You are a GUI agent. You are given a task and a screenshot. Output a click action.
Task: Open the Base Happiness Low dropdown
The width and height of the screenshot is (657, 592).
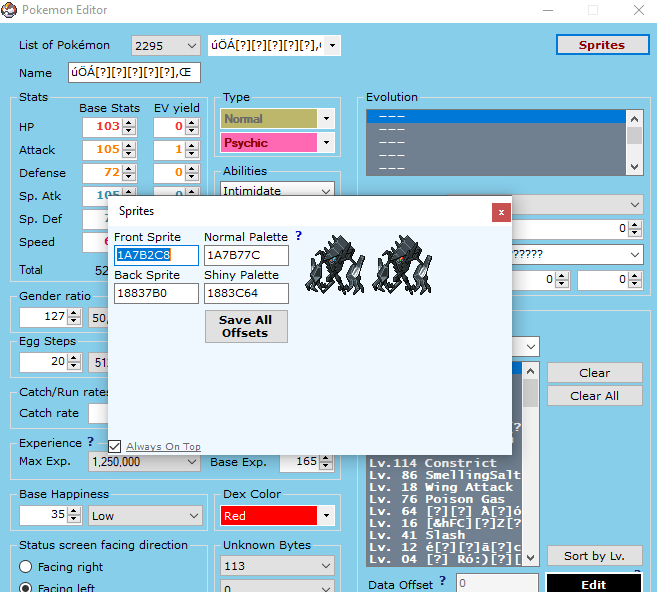192,516
